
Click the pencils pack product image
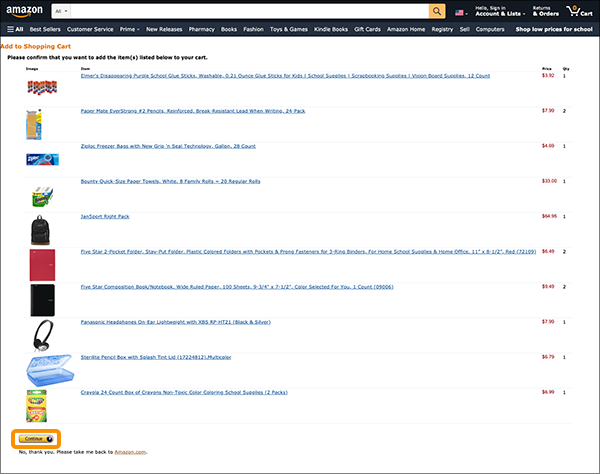34,124
